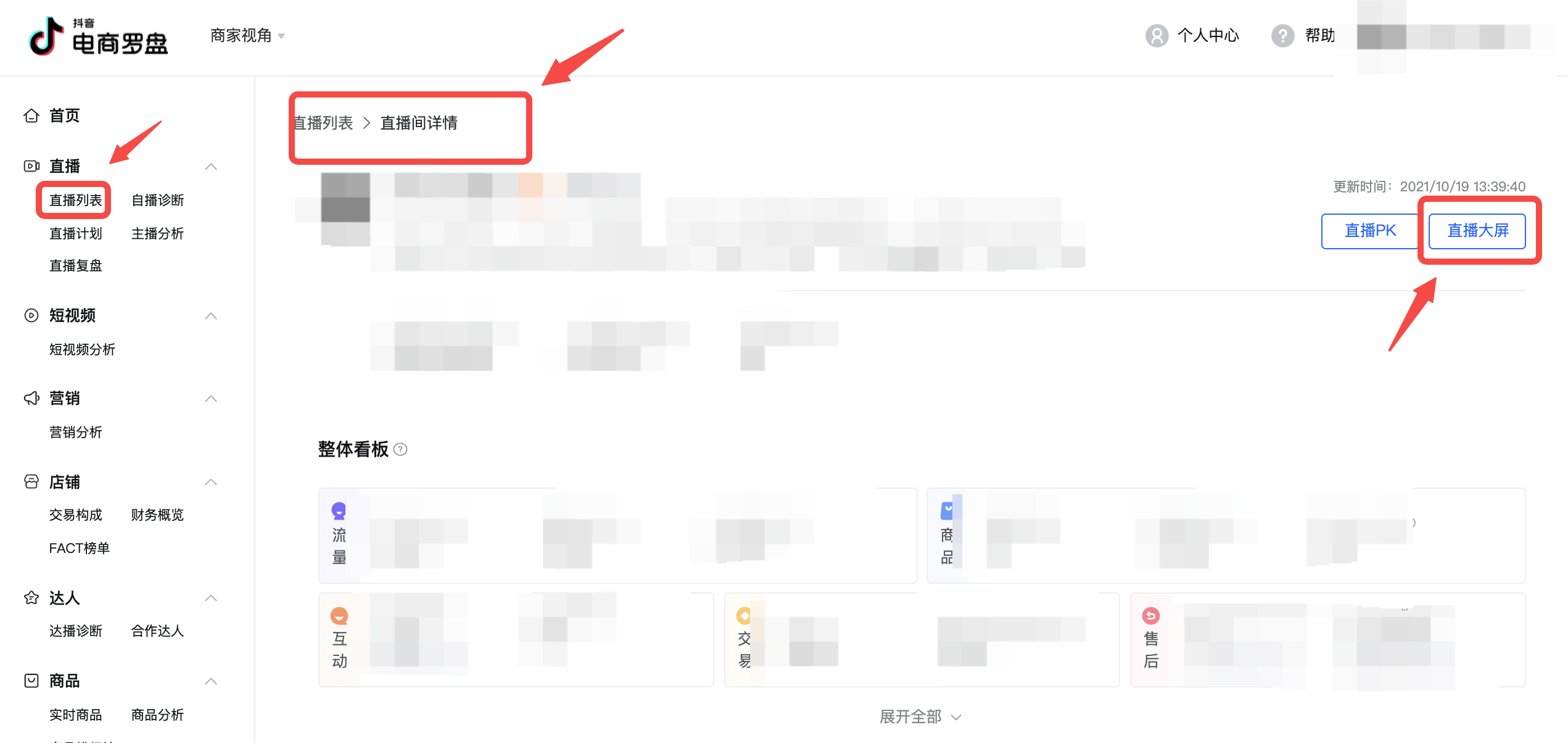Image resolution: width=1568 pixels, height=743 pixels.
Task: Click the play icon beside 短视频
Action: click(31, 315)
